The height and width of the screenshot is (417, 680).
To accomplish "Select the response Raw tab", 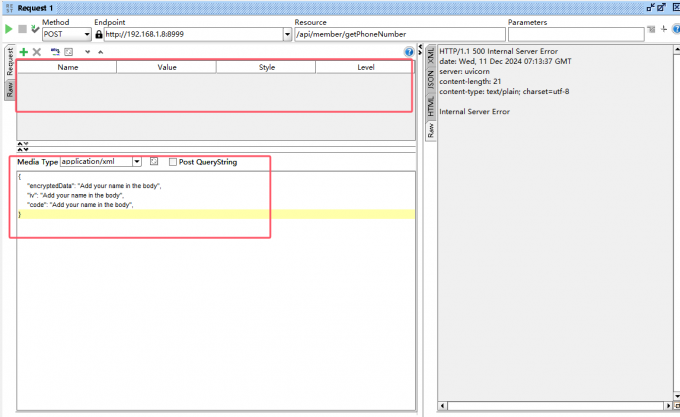I will point(430,130).
